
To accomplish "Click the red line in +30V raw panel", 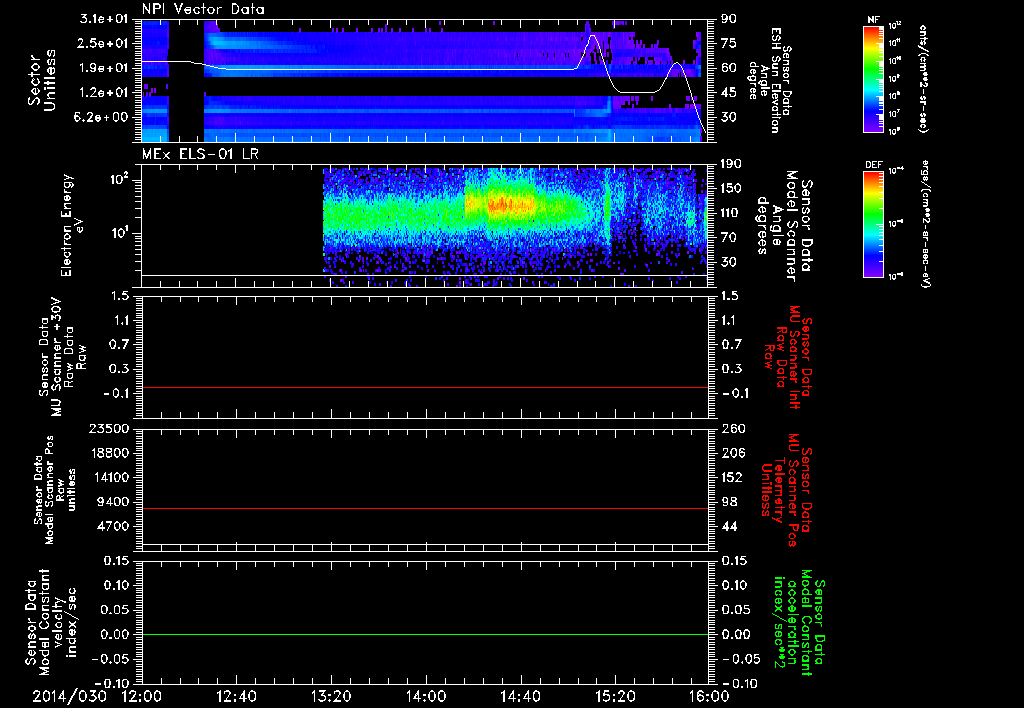I will pyautogui.click(x=425, y=387).
